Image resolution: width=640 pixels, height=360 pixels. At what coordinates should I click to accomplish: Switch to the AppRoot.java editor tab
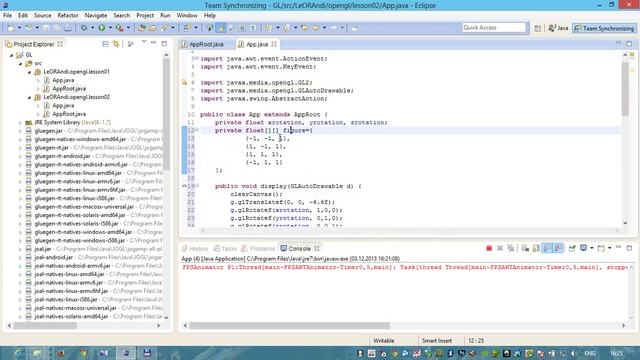206,44
